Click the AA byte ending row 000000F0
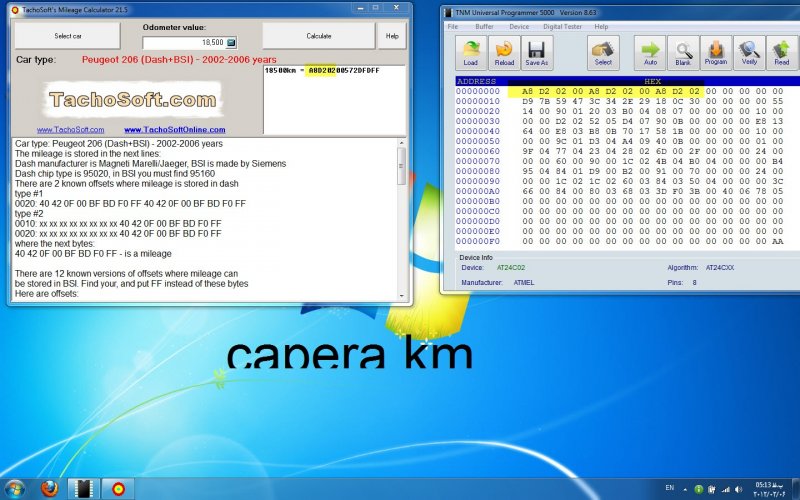This screenshot has height=500, width=800. [778, 241]
